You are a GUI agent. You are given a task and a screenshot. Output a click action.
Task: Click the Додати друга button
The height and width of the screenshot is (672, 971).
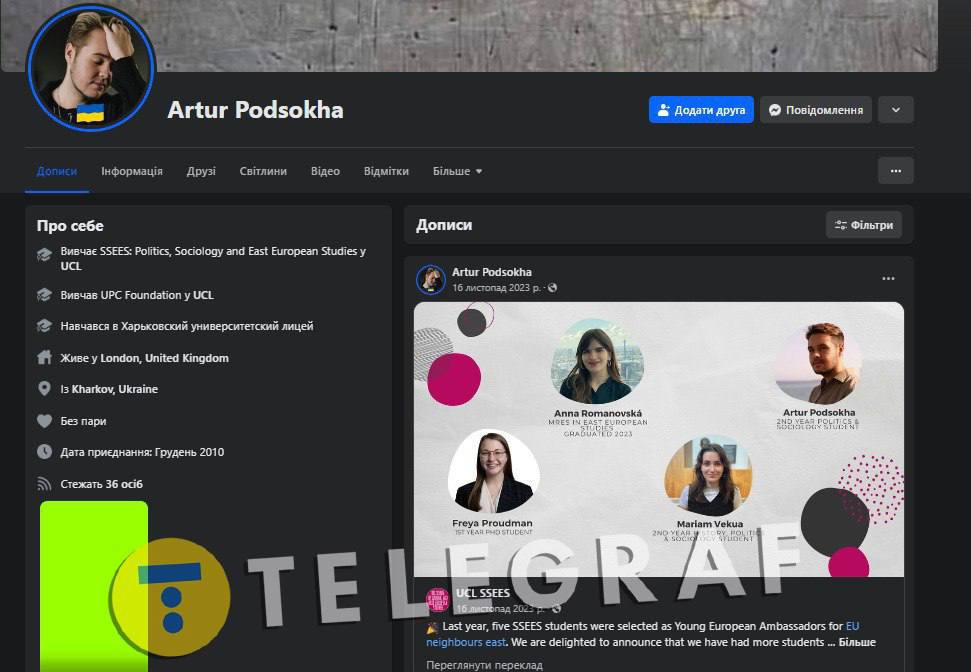(x=701, y=110)
